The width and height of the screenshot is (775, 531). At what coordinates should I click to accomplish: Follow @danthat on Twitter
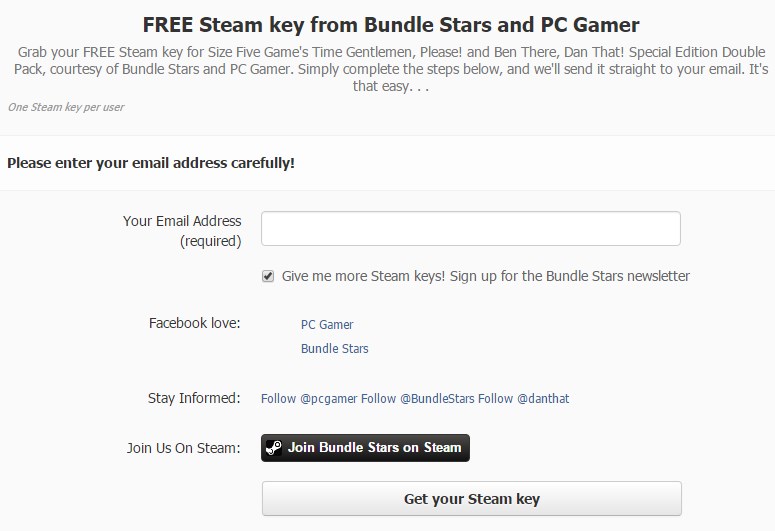pyautogui.click(x=523, y=398)
